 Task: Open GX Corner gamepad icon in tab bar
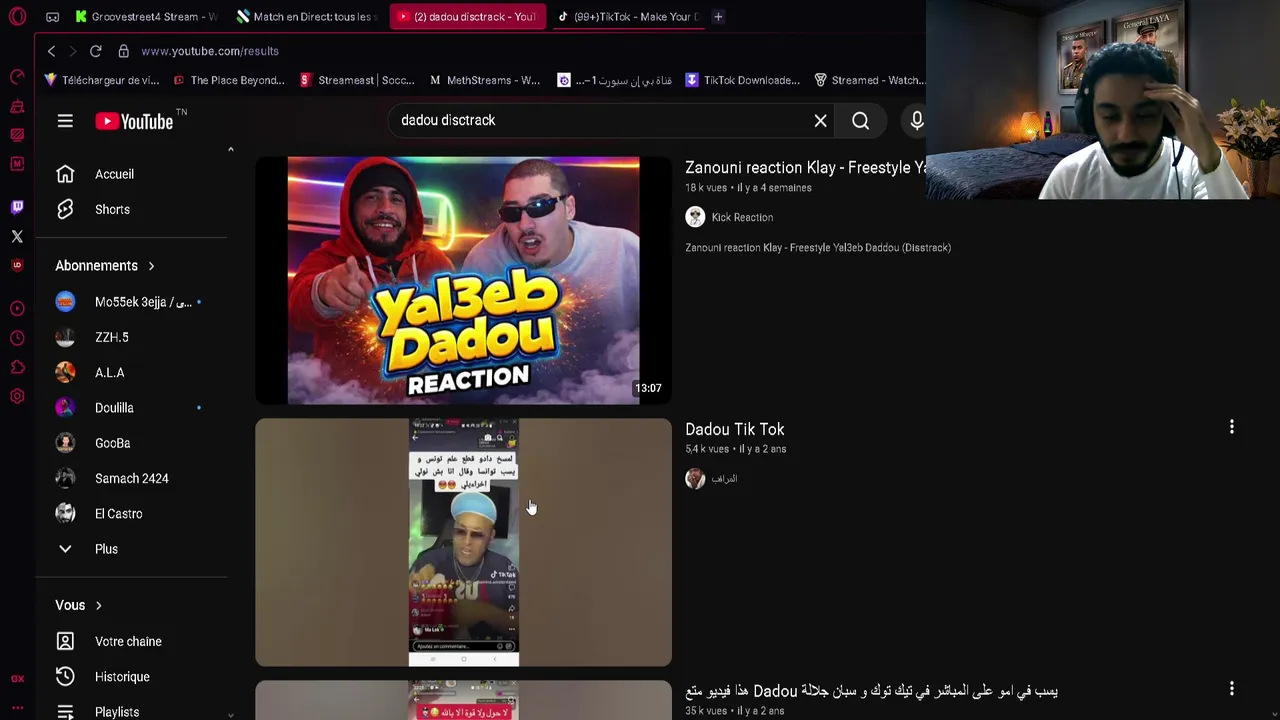(x=53, y=17)
